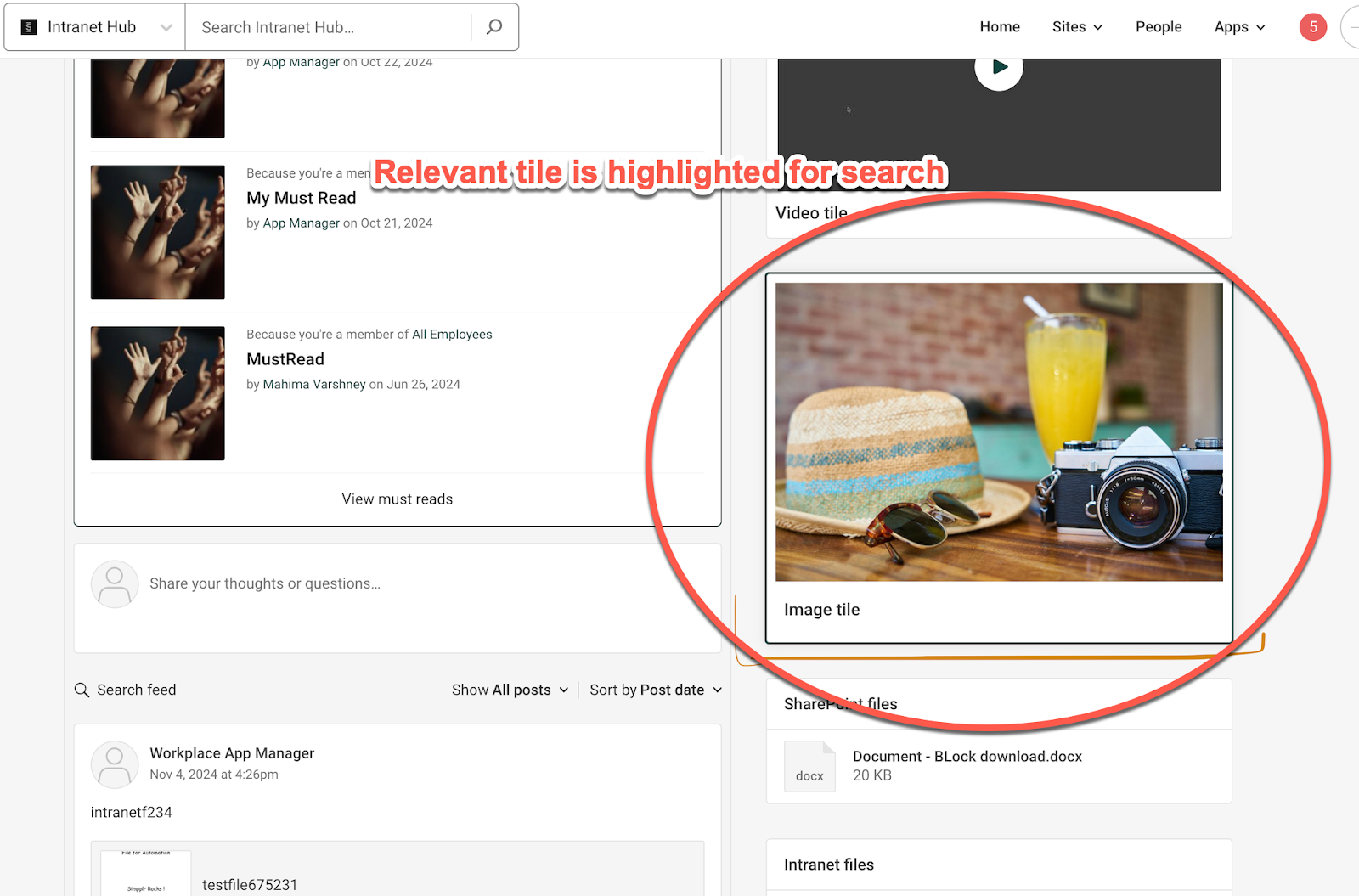The width and height of the screenshot is (1359, 896).
Task: Click Workplace App Manager avatar icon
Action: 115,764
